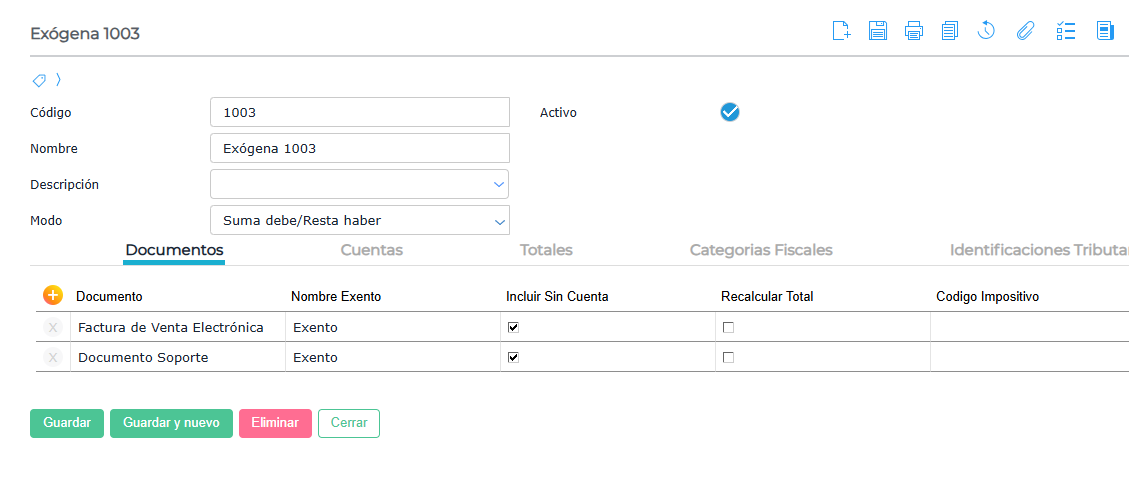Click the new document icon
1129x485 pixels.
point(841,31)
